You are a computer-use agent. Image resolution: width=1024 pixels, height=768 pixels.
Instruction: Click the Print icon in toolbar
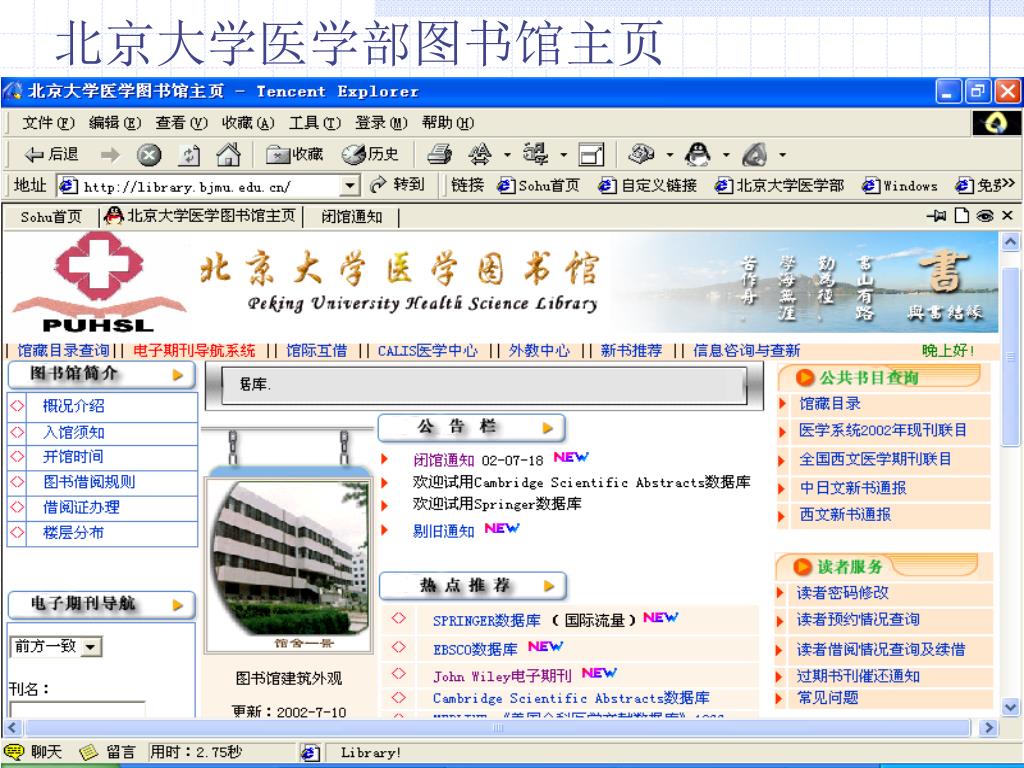coord(440,154)
